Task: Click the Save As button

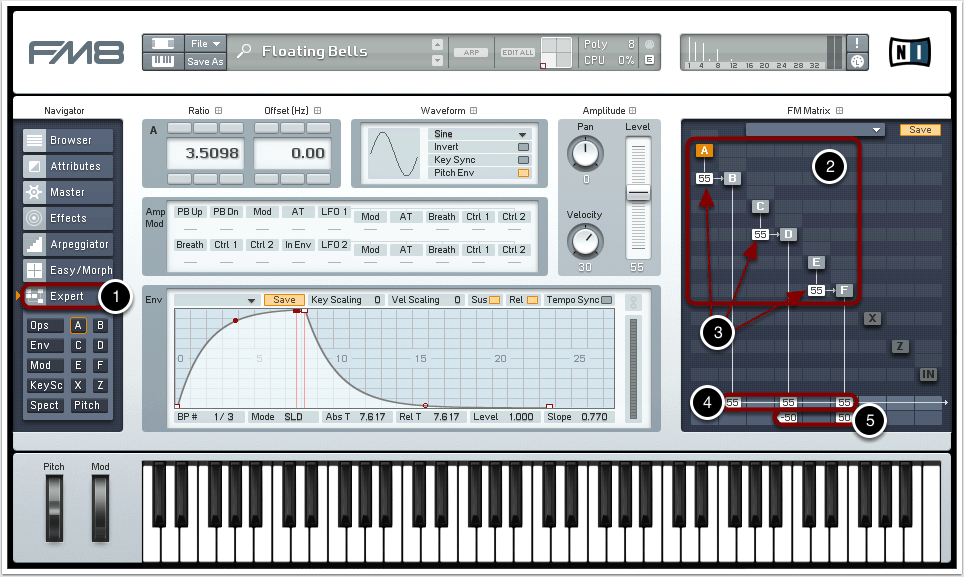Action: 205,61
